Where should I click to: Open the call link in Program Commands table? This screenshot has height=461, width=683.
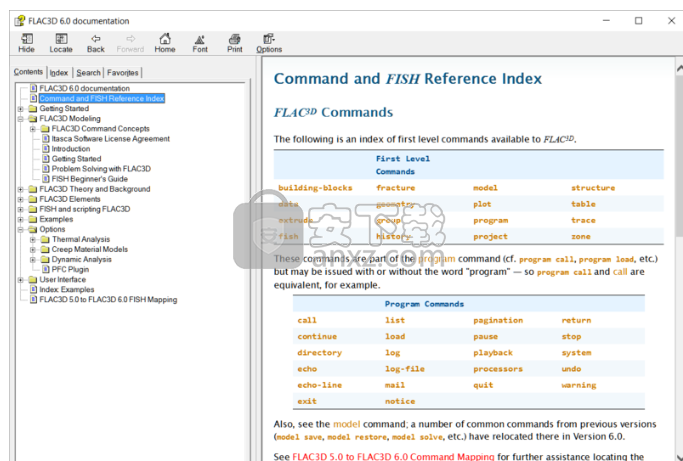point(307,320)
